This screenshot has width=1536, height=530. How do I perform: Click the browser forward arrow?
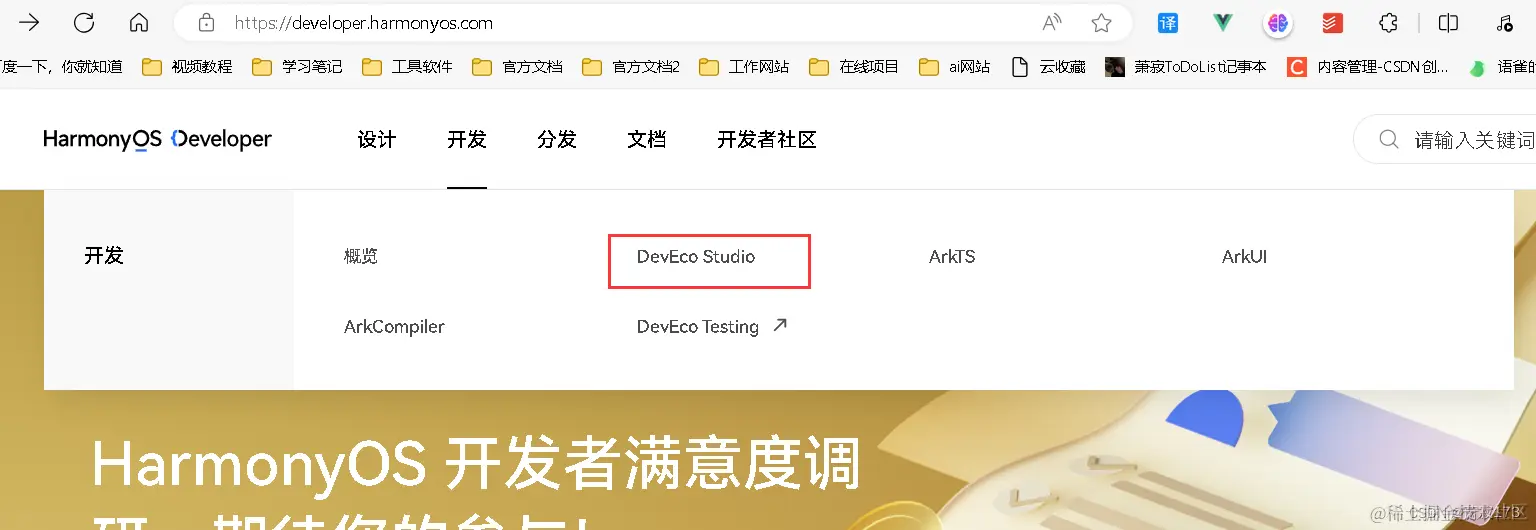click(x=29, y=22)
